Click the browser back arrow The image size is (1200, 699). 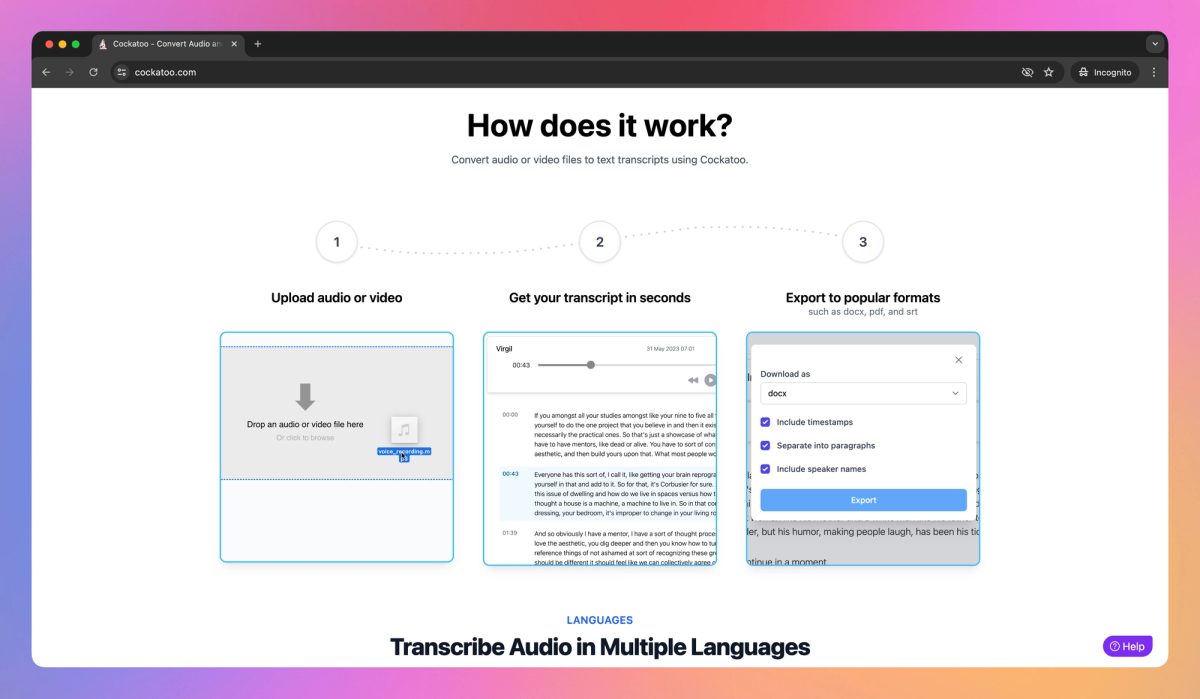coord(46,72)
